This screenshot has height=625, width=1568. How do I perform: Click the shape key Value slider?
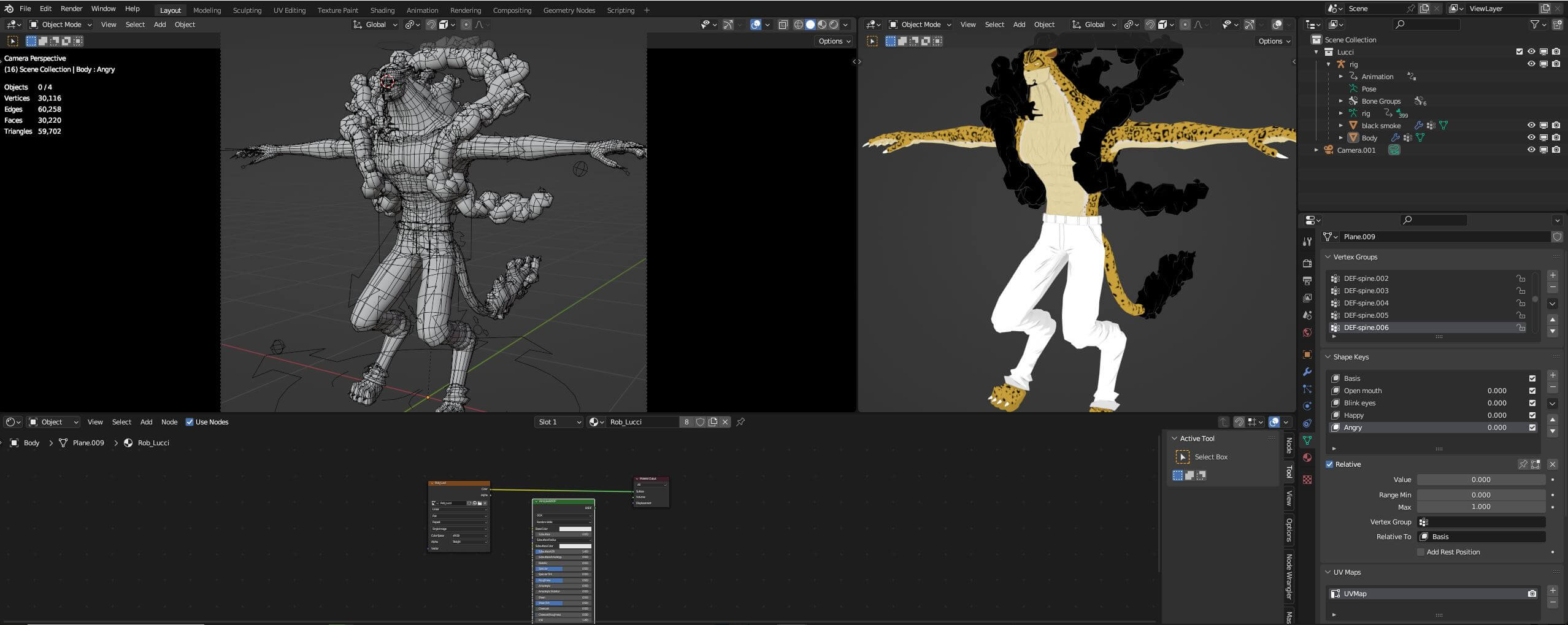pos(1480,480)
